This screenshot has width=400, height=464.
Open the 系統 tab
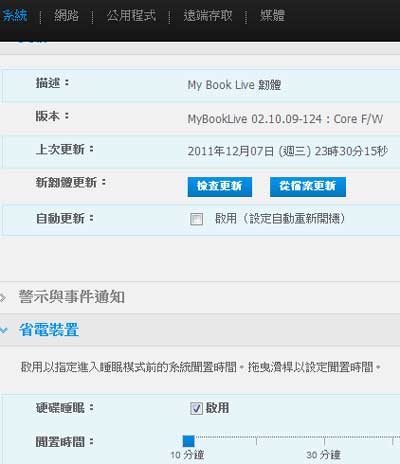(14, 16)
